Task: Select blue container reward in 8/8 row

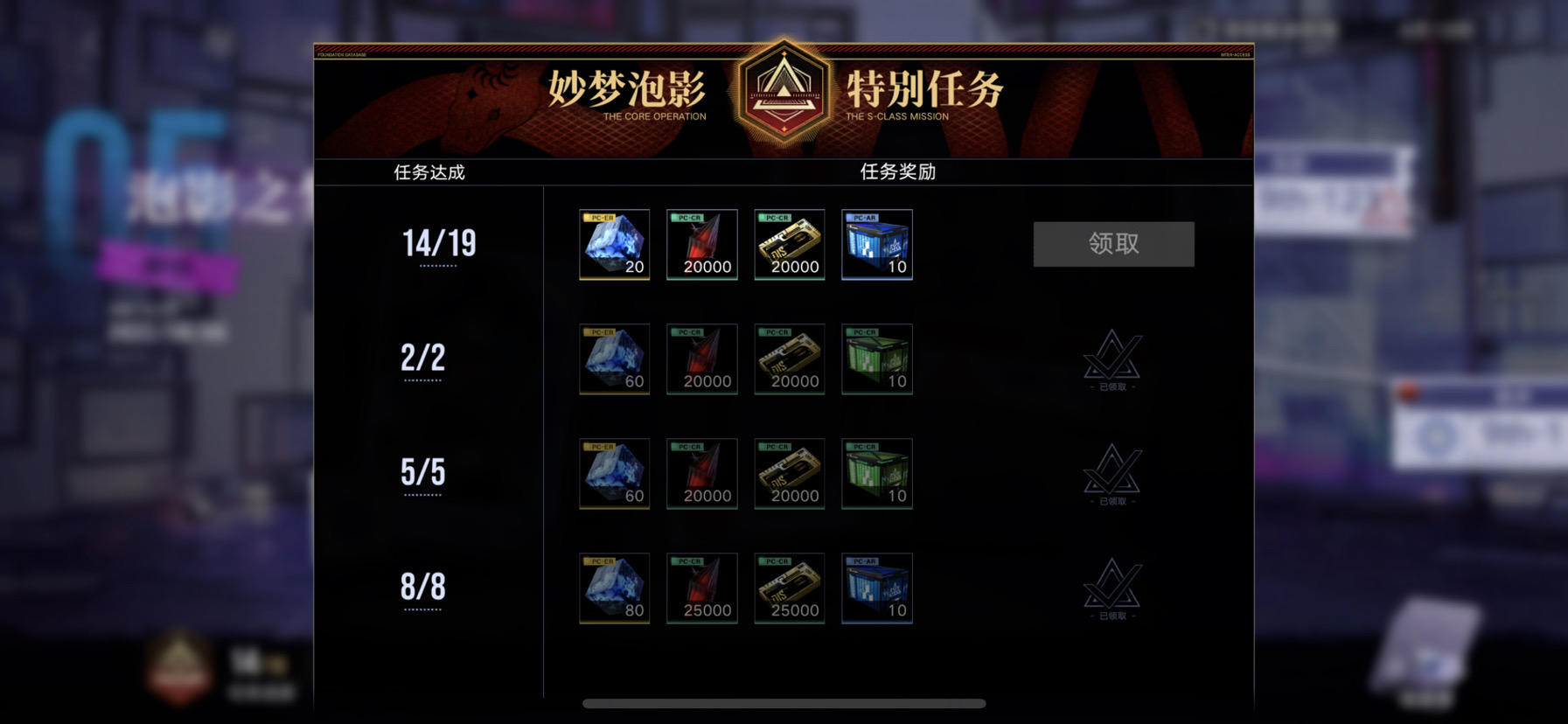Action: click(877, 588)
